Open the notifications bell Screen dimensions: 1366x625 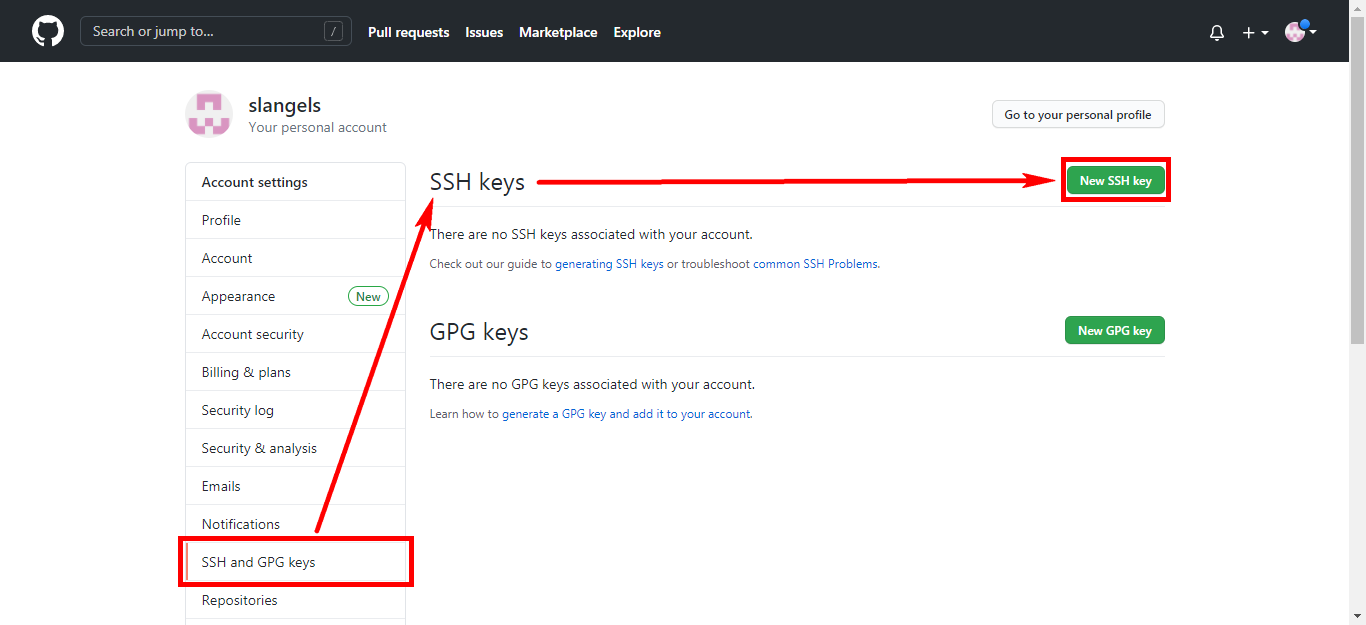[1217, 32]
